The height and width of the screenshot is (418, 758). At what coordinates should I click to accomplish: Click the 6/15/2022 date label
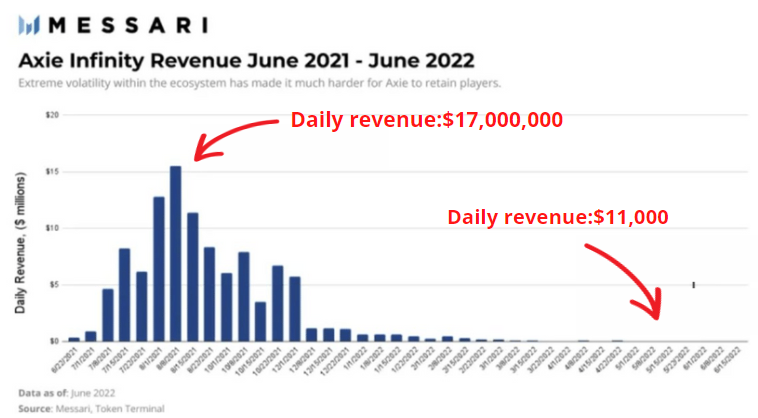728,359
